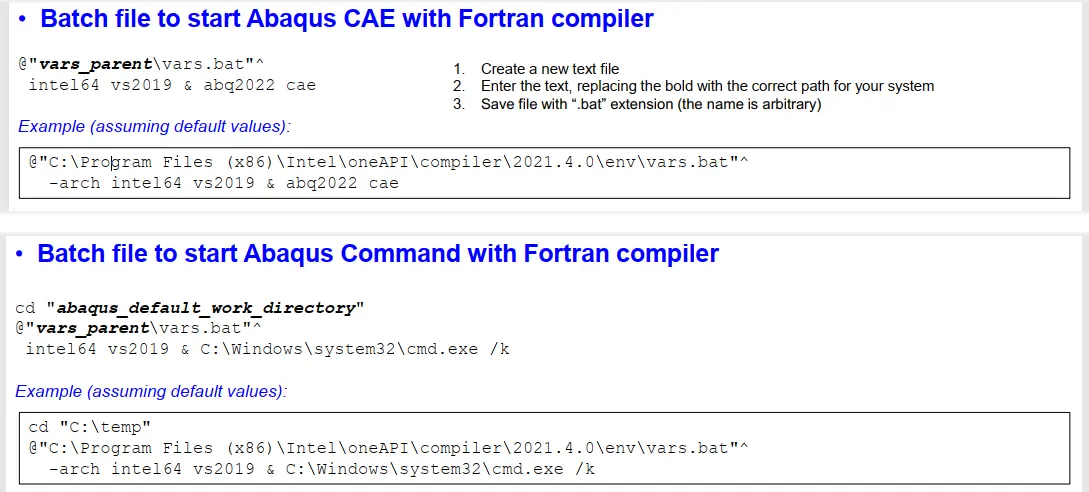
Task: Click step 3 'Save file with .bat extension'
Action: (651, 104)
